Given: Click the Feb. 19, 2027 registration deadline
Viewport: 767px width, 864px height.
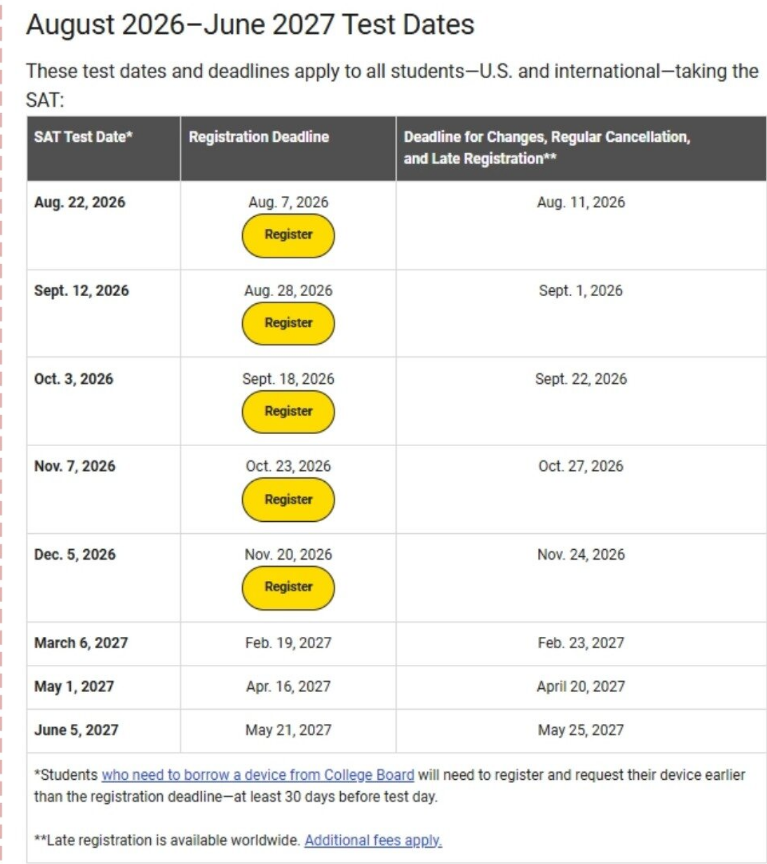Looking at the screenshot, I should (x=288, y=643).
